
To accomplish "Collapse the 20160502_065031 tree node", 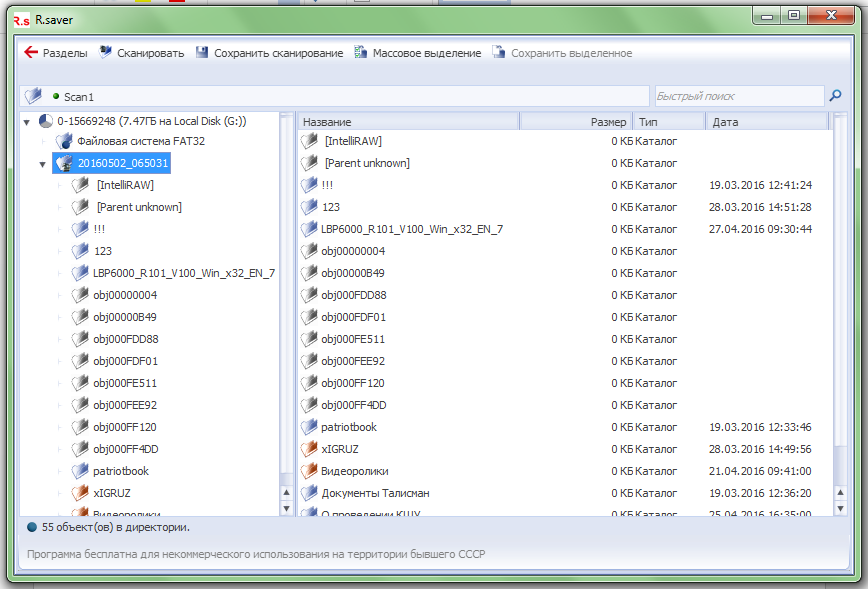I will click(43, 163).
